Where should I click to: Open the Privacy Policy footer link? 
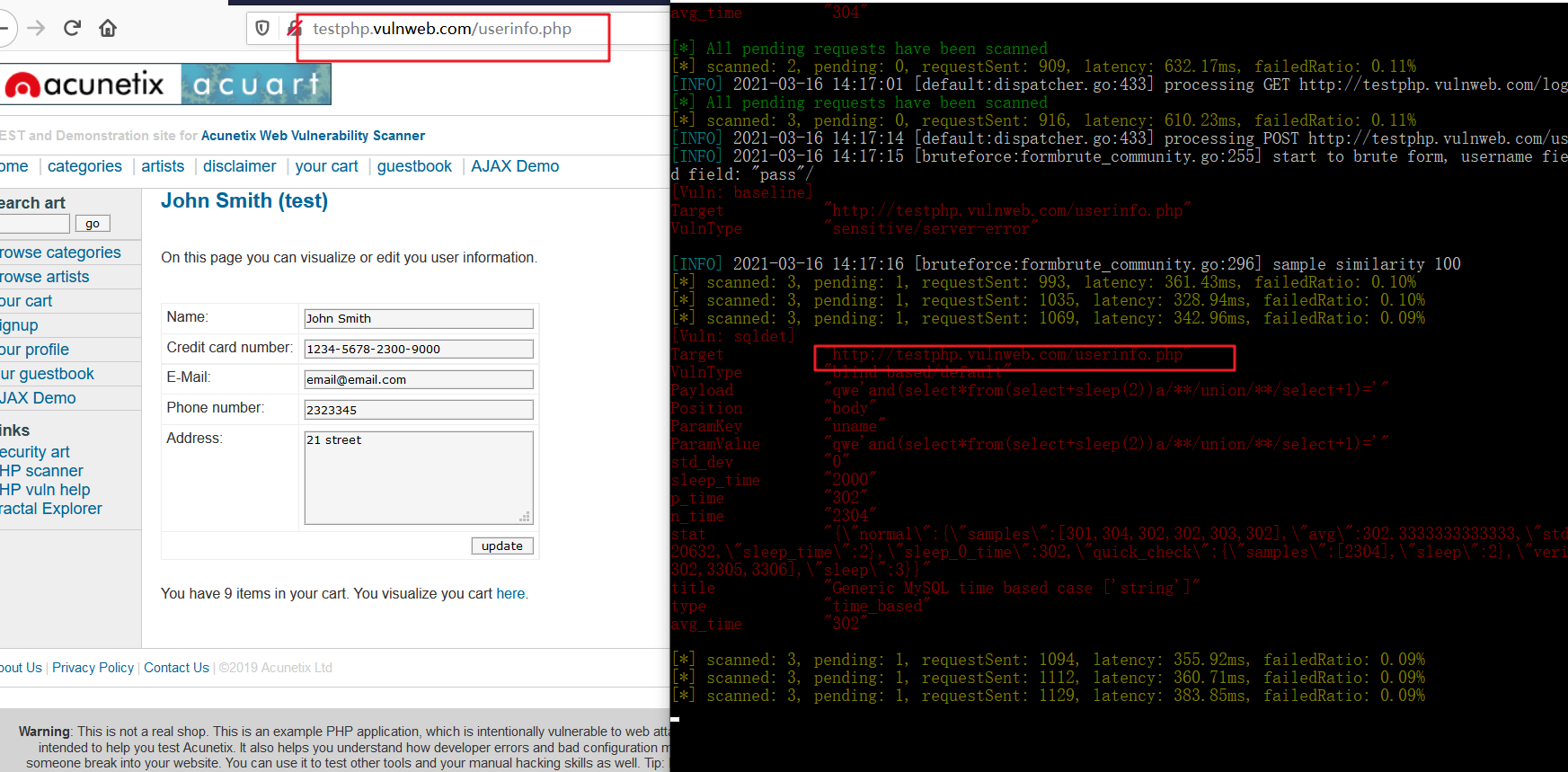pyautogui.click(x=93, y=668)
